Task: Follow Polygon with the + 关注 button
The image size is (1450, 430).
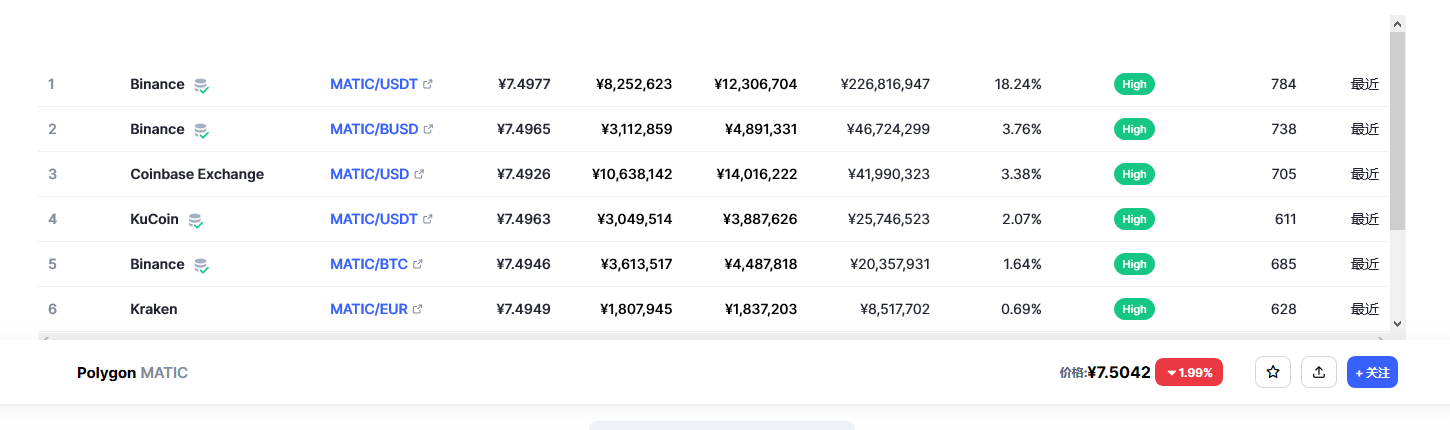Action: pyautogui.click(x=1372, y=372)
